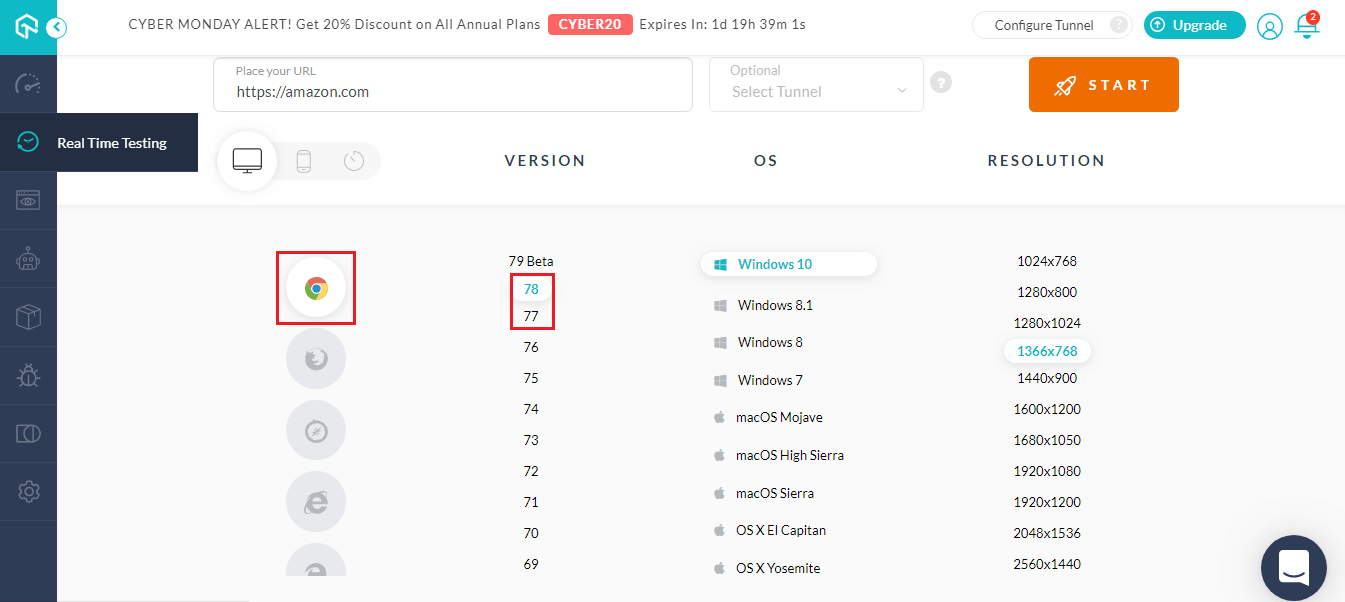Click the LambdaTest logo icon
Screen dimensions: 1345x602
coord(27,27)
